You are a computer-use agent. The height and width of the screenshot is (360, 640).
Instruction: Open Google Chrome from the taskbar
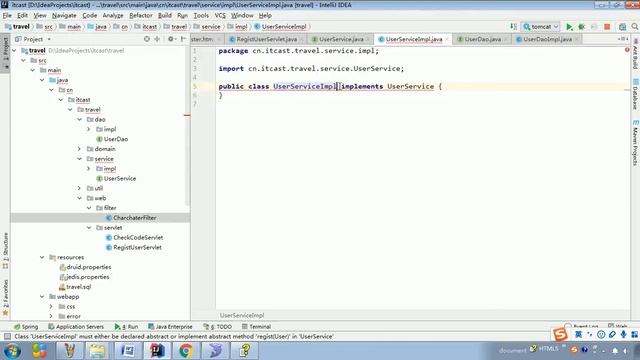(x=186, y=351)
